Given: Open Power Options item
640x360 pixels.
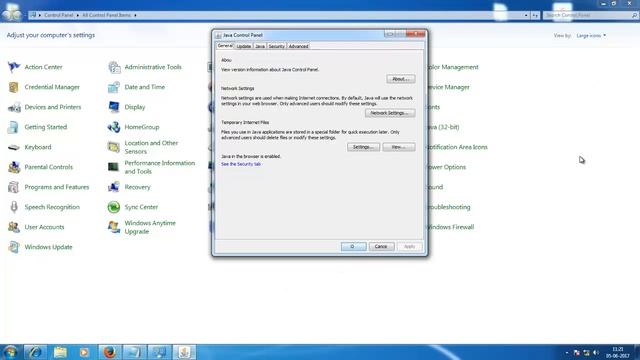Looking at the screenshot, I should point(447,167).
